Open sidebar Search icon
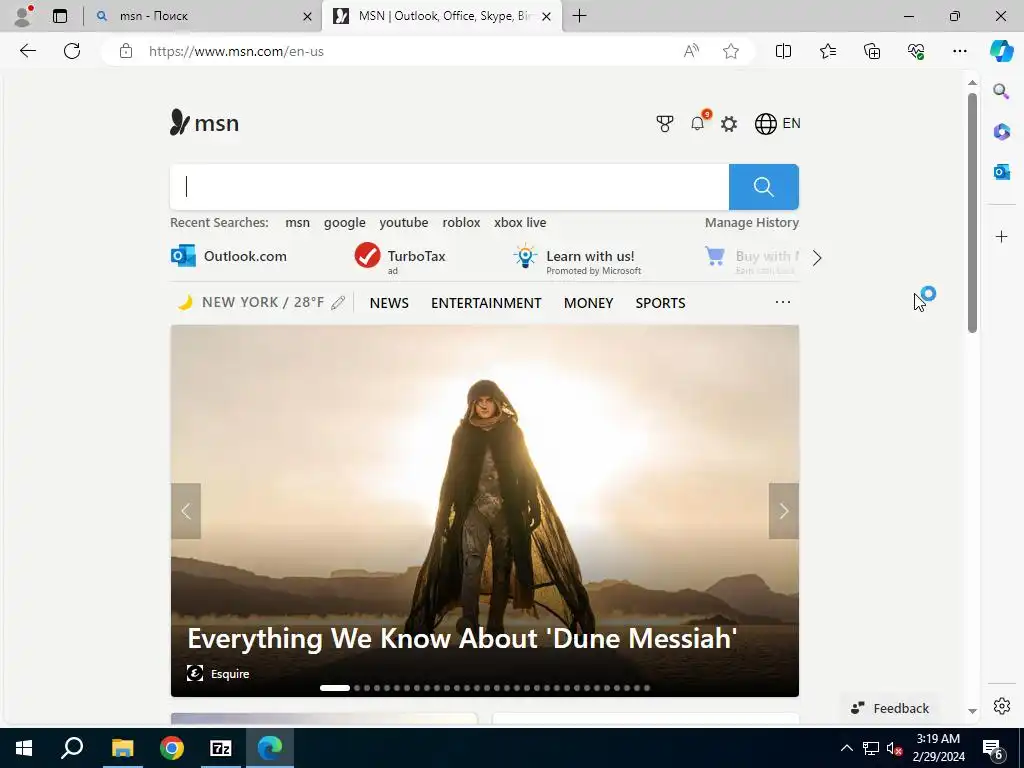Image resolution: width=1024 pixels, height=768 pixels. pos(1001,91)
